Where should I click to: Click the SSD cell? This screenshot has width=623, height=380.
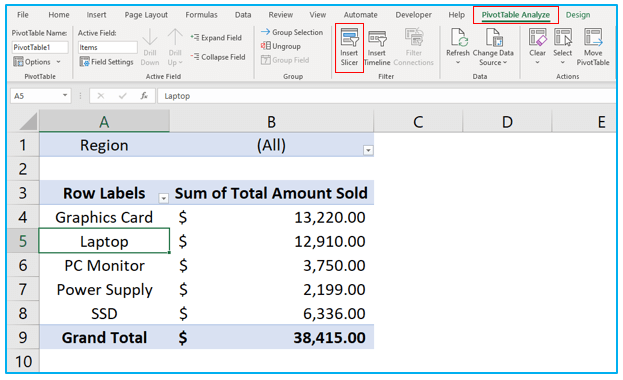click(104, 313)
